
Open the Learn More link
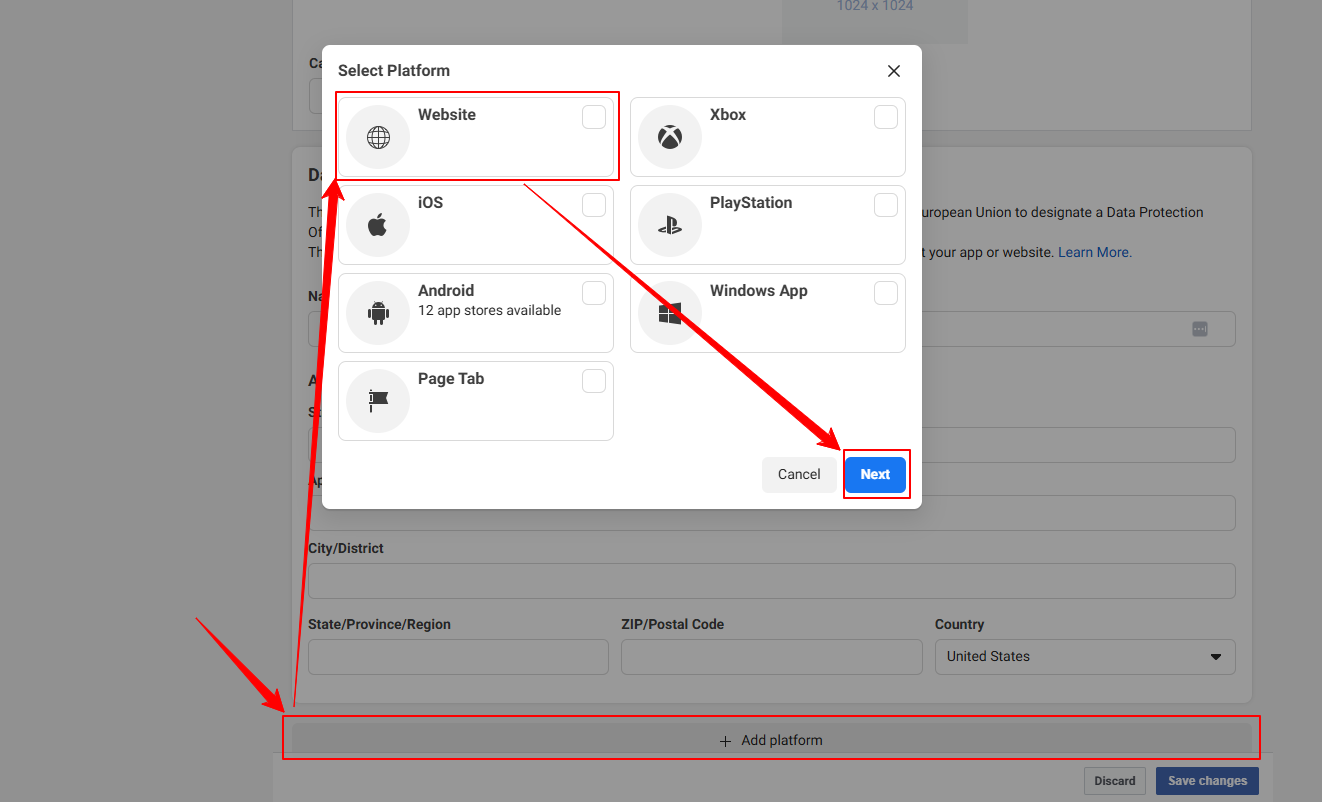pyautogui.click(x=1095, y=252)
